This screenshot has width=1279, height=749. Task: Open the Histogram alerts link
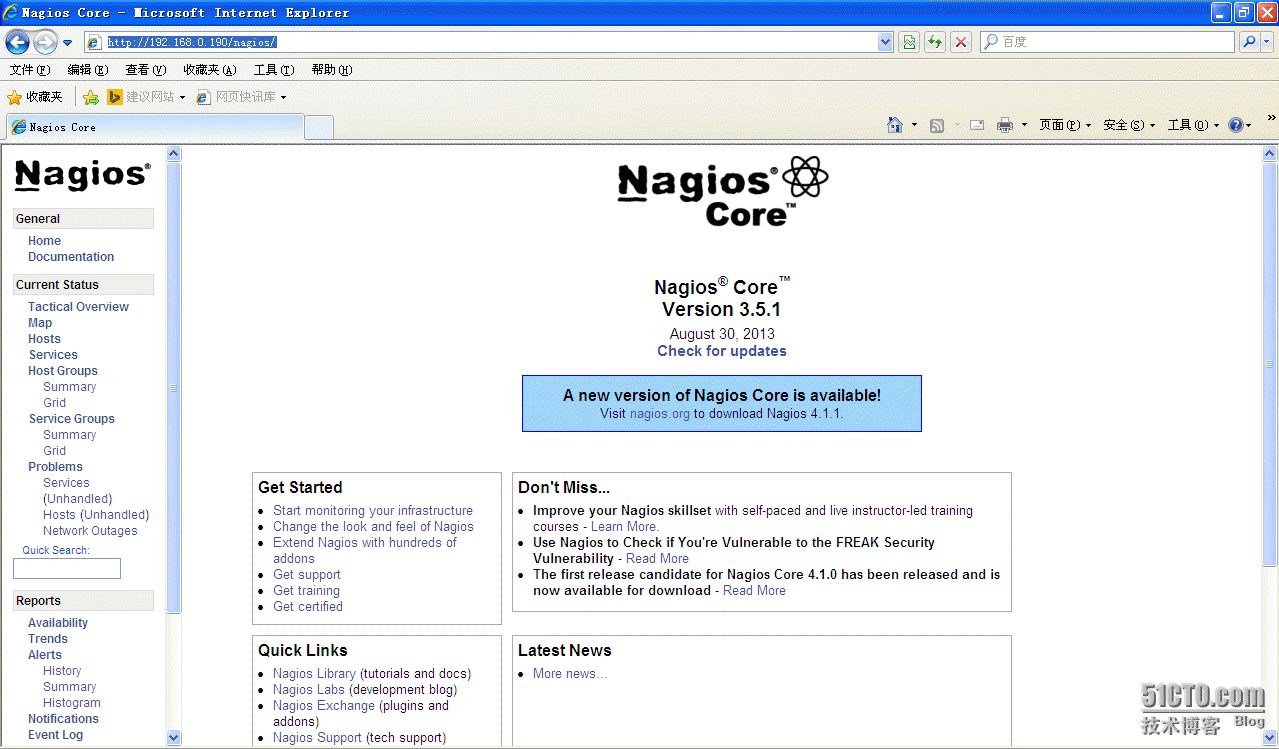pos(72,703)
